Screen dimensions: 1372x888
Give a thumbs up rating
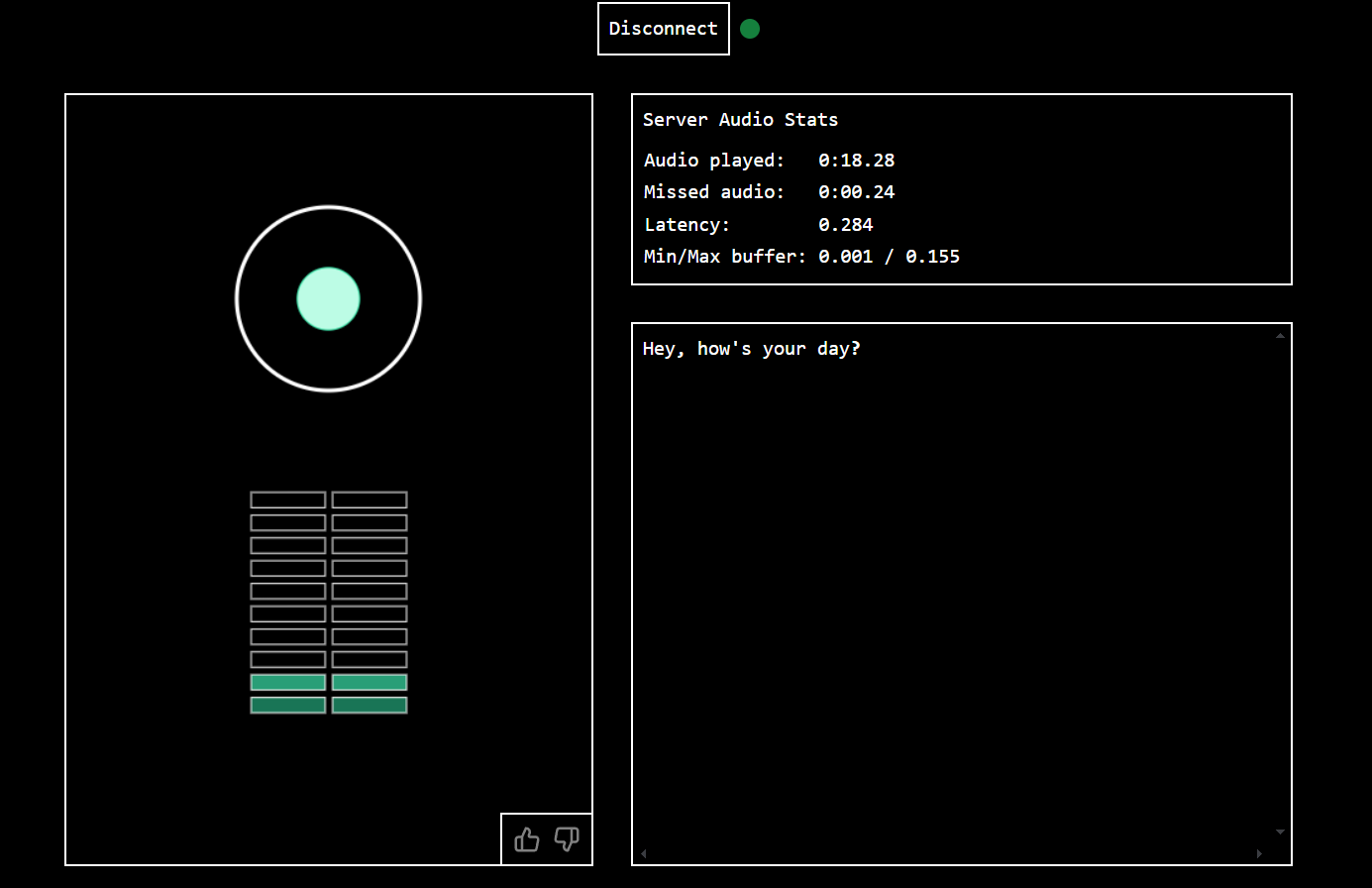tap(527, 839)
